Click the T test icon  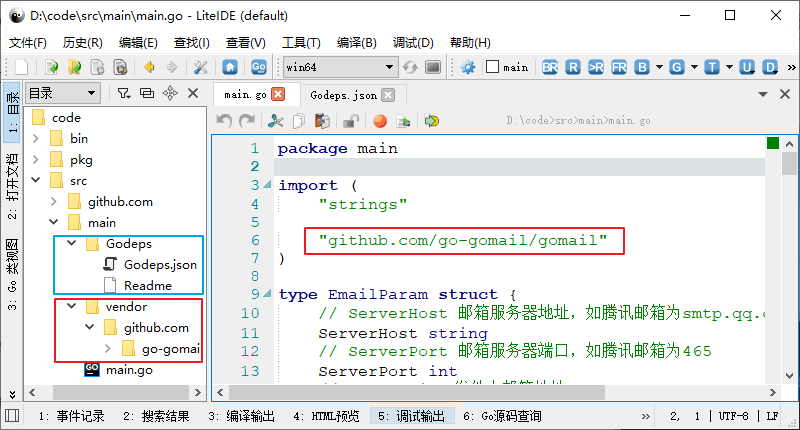(712, 67)
